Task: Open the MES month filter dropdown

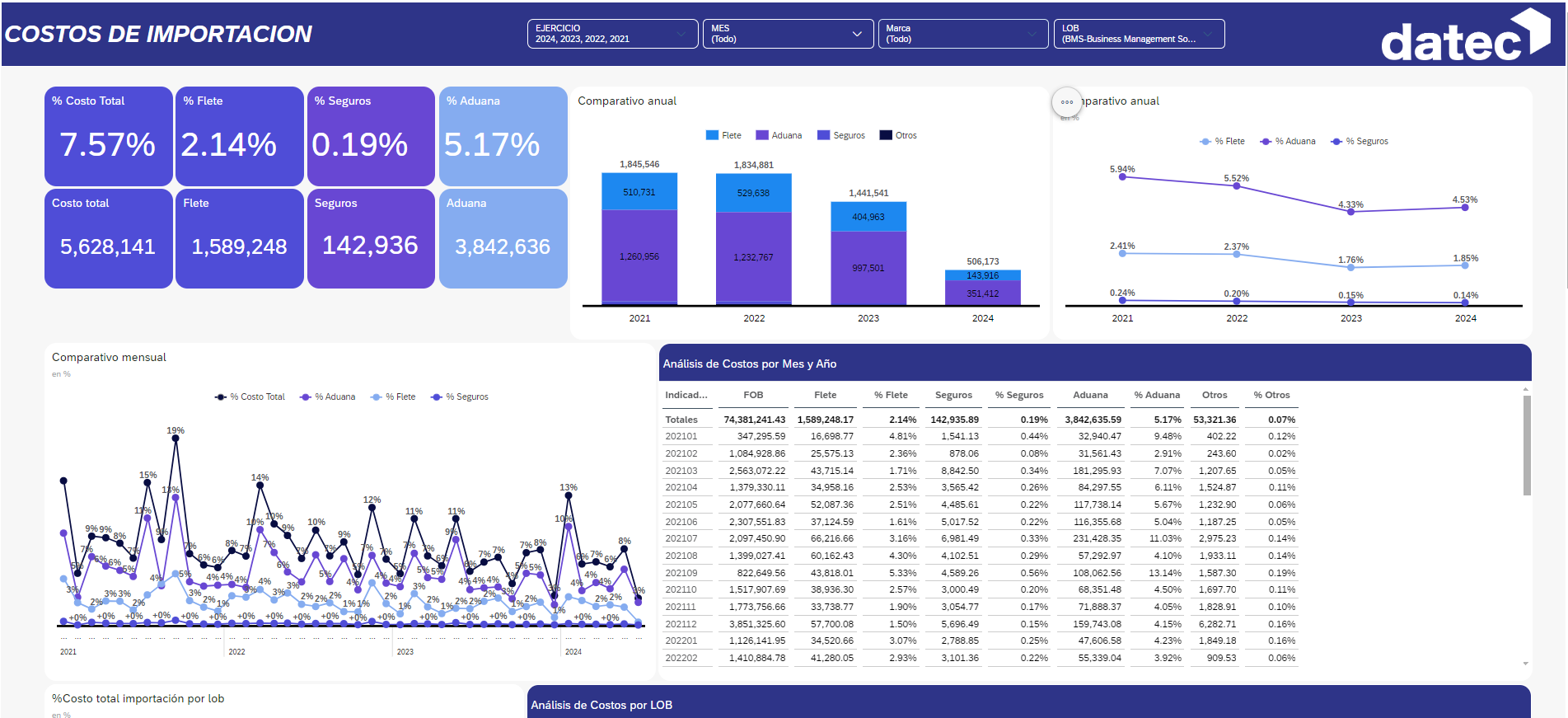Action: coord(788,34)
